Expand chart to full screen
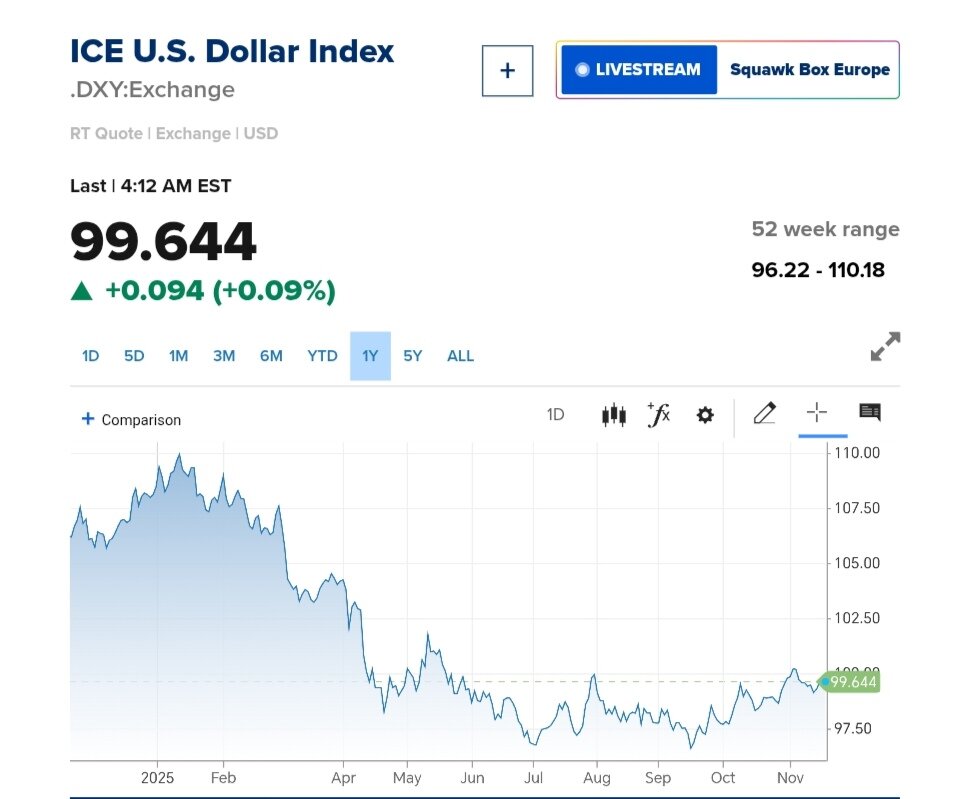This screenshot has height=799, width=973. coord(885,347)
